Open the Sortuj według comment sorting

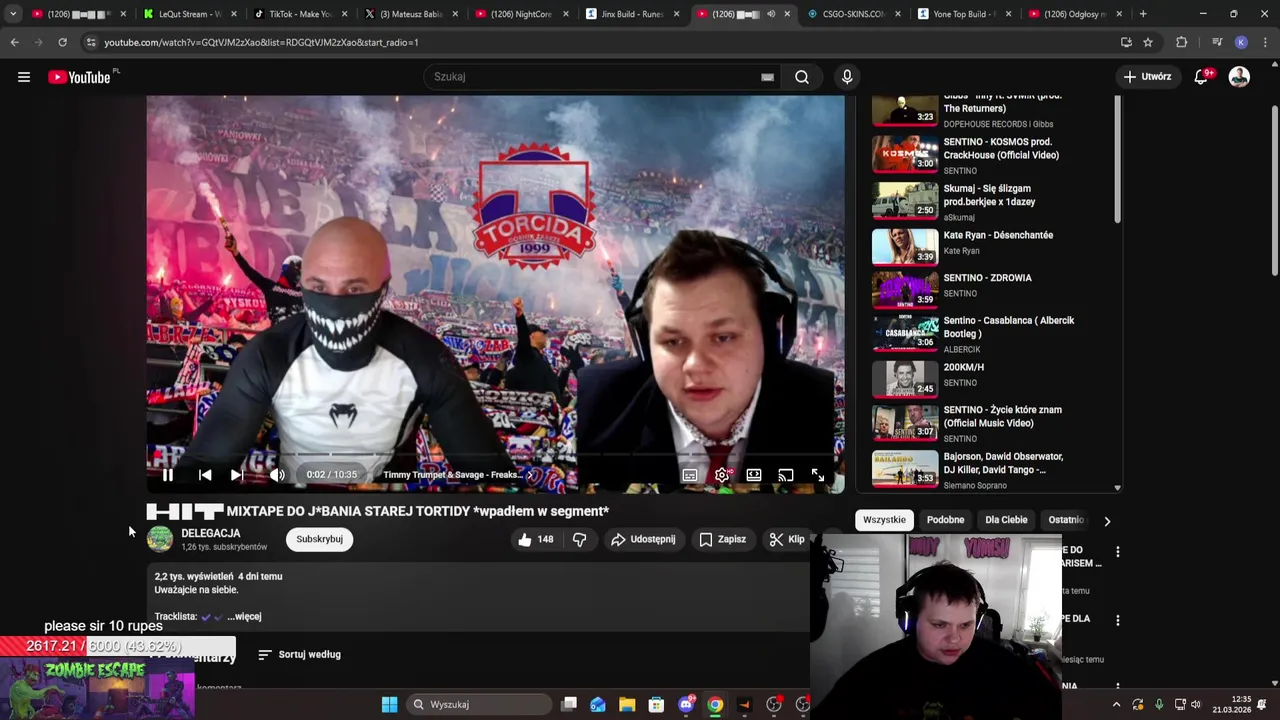pos(299,655)
